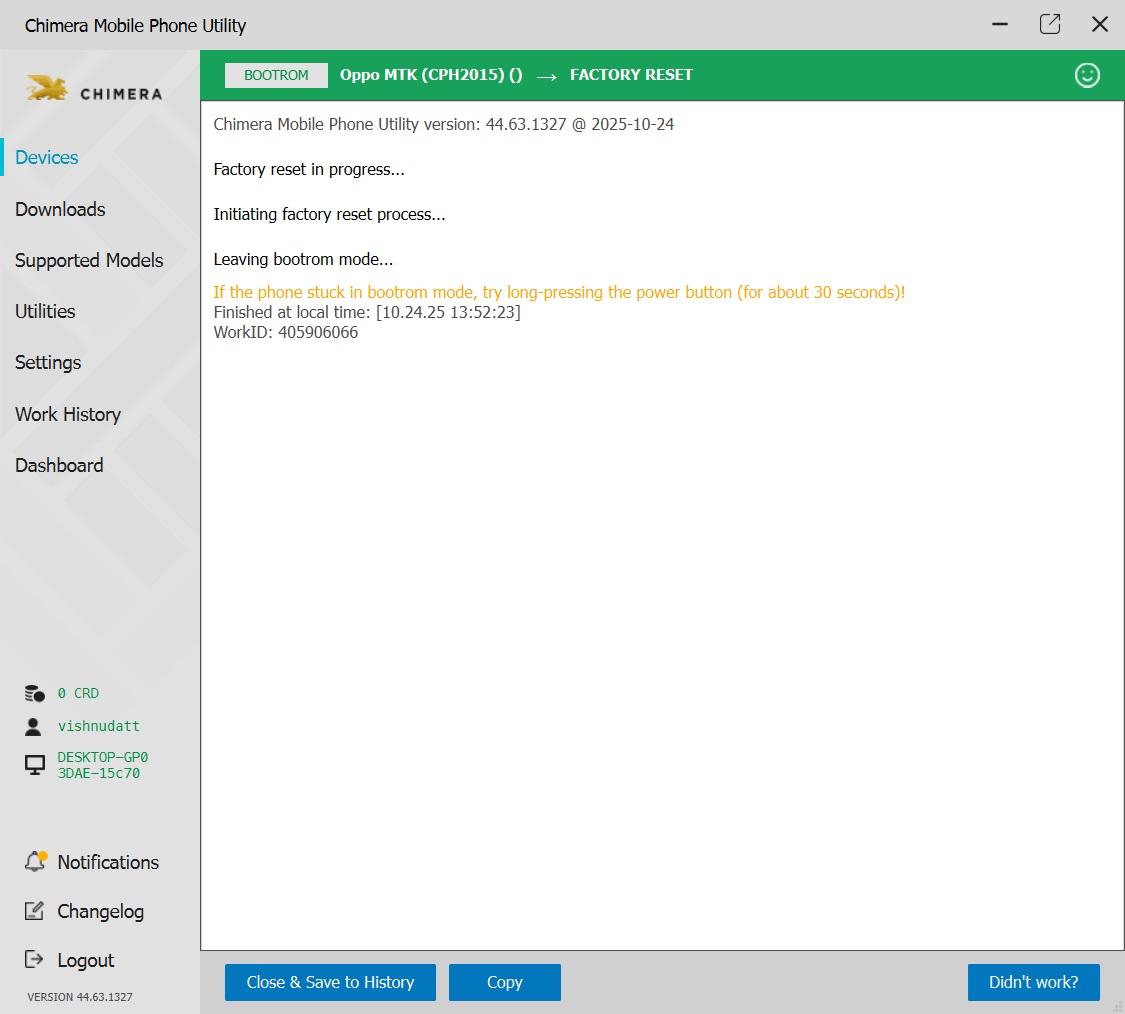
Task: Open the Devices section
Action: 47,157
